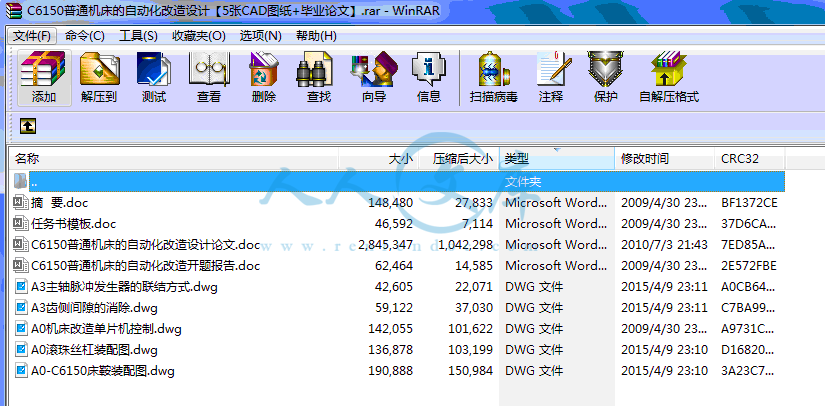Click the modified time 2010/7/3 21:43

click(664, 245)
